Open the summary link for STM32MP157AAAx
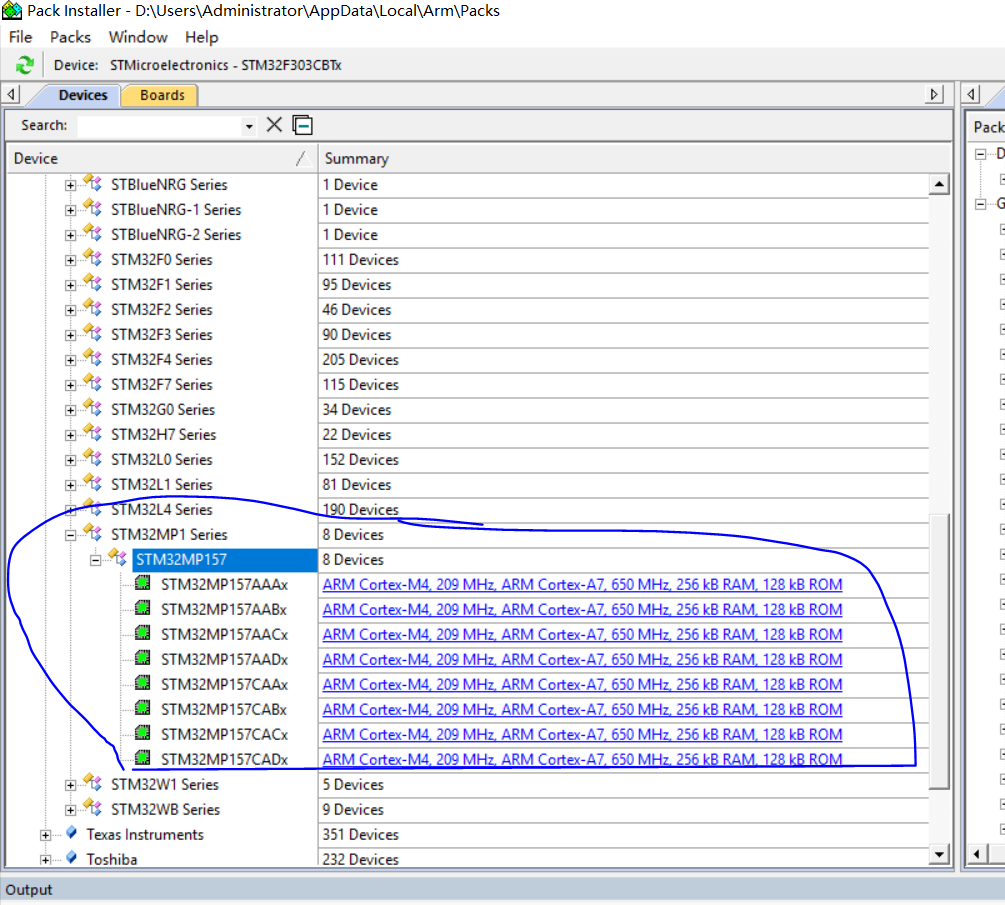This screenshot has width=1005, height=905. (582, 585)
